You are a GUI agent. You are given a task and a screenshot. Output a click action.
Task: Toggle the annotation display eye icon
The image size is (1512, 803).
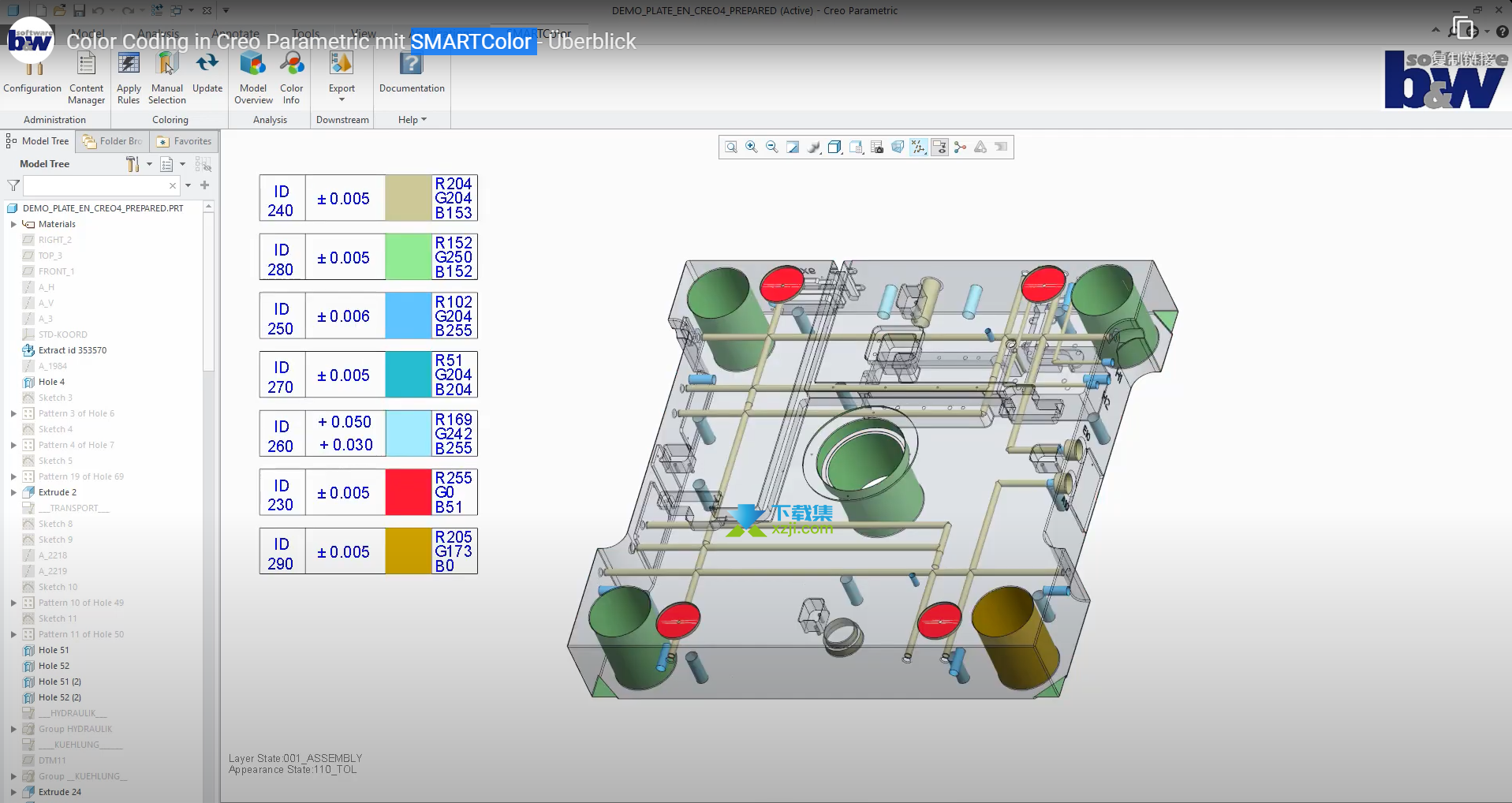click(x=939, y=147)
